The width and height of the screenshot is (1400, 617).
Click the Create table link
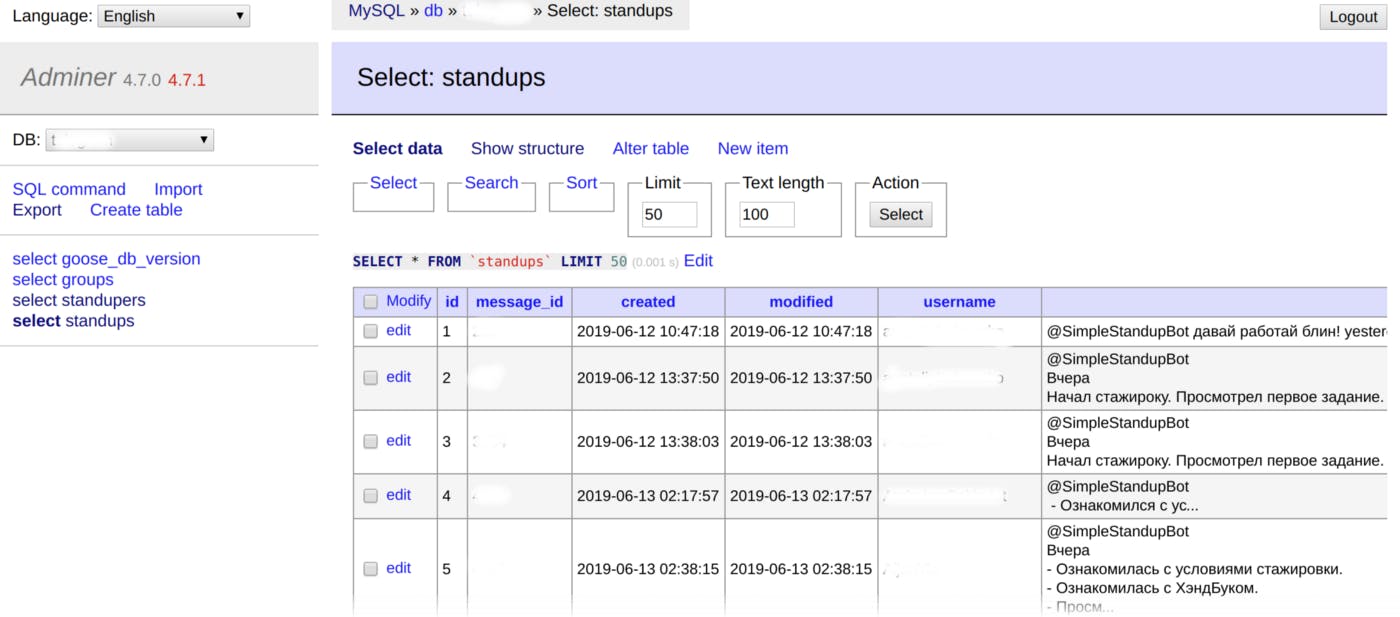[x=136, y=210]
